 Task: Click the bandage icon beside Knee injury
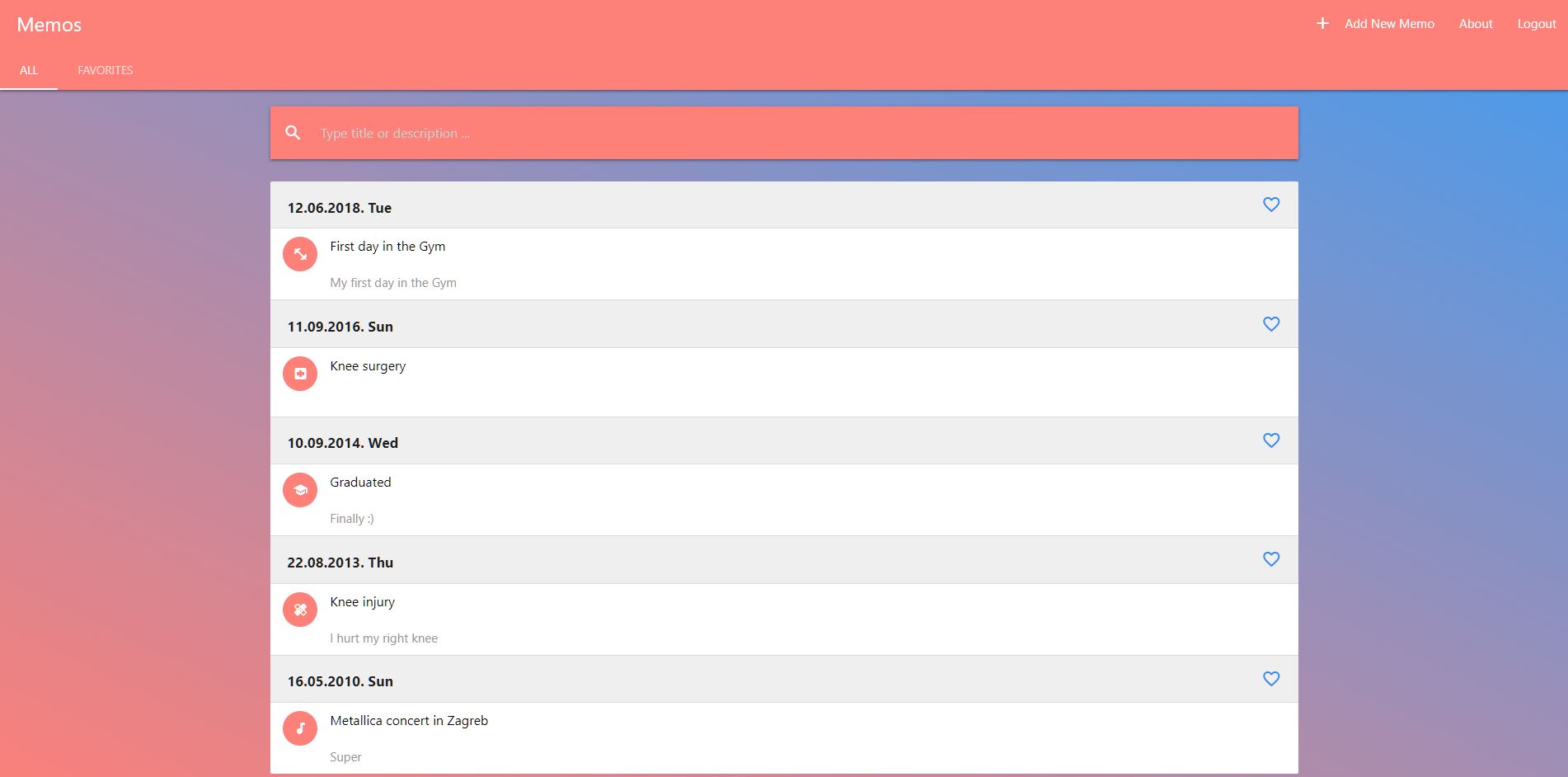tap(300, 610)
